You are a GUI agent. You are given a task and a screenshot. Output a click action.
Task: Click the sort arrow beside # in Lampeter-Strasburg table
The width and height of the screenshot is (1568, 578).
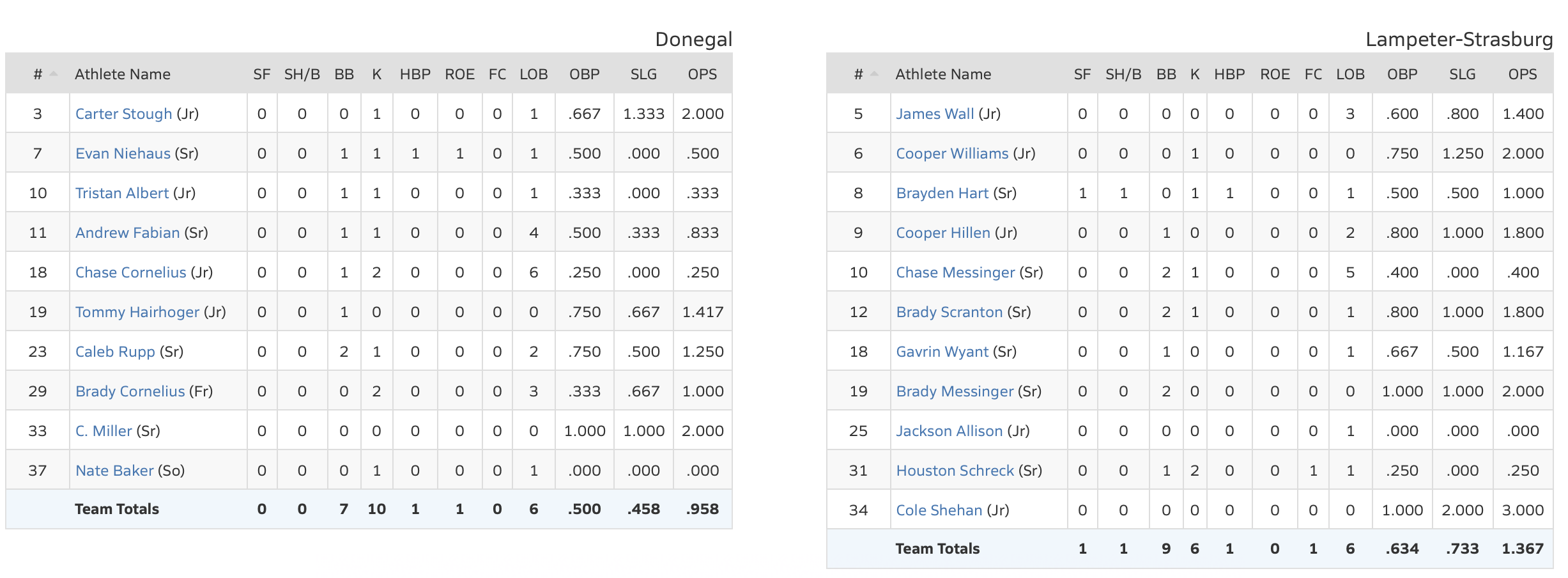(x=874, y=74)
